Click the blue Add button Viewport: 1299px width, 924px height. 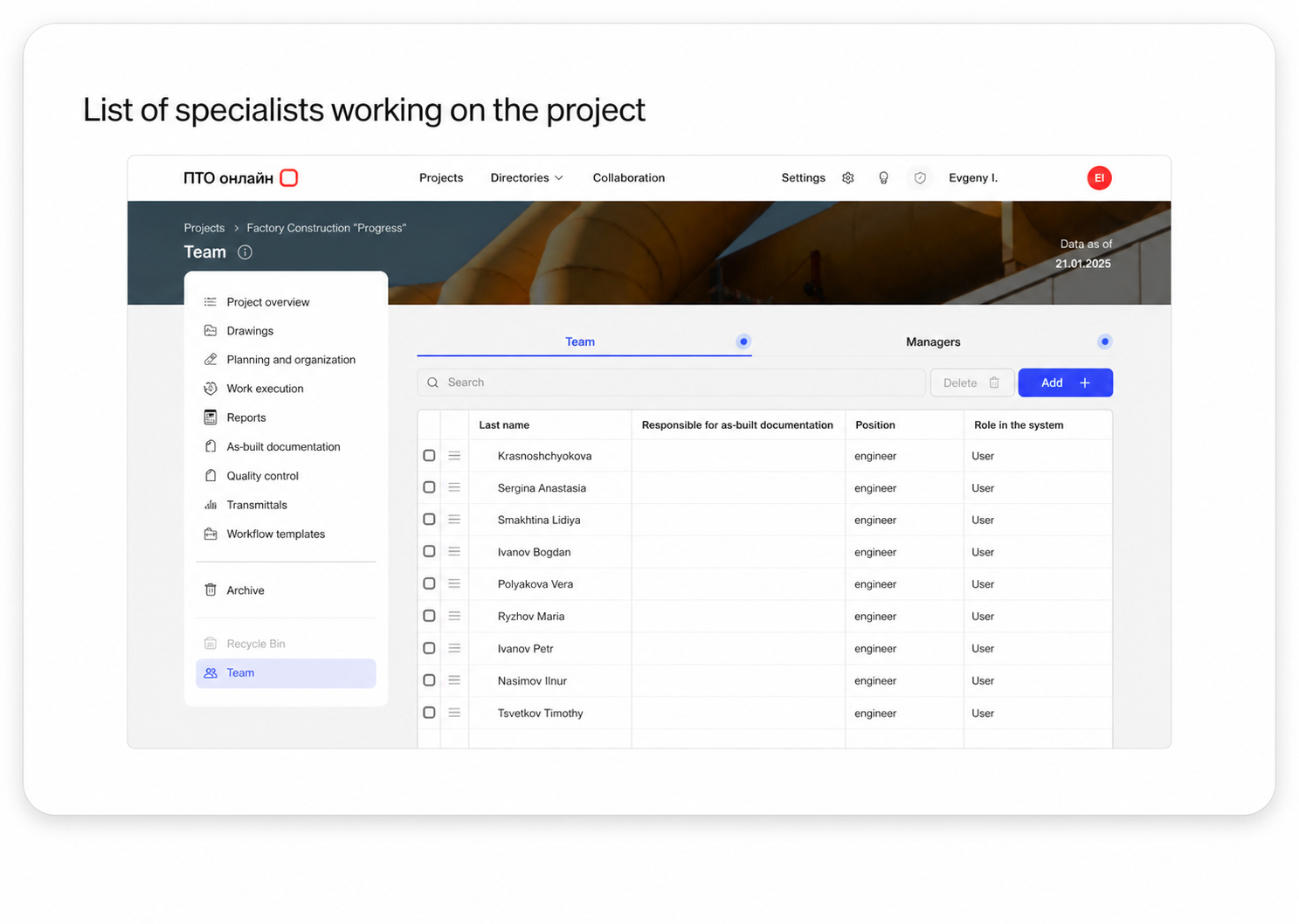click(x=1065, y=383)
